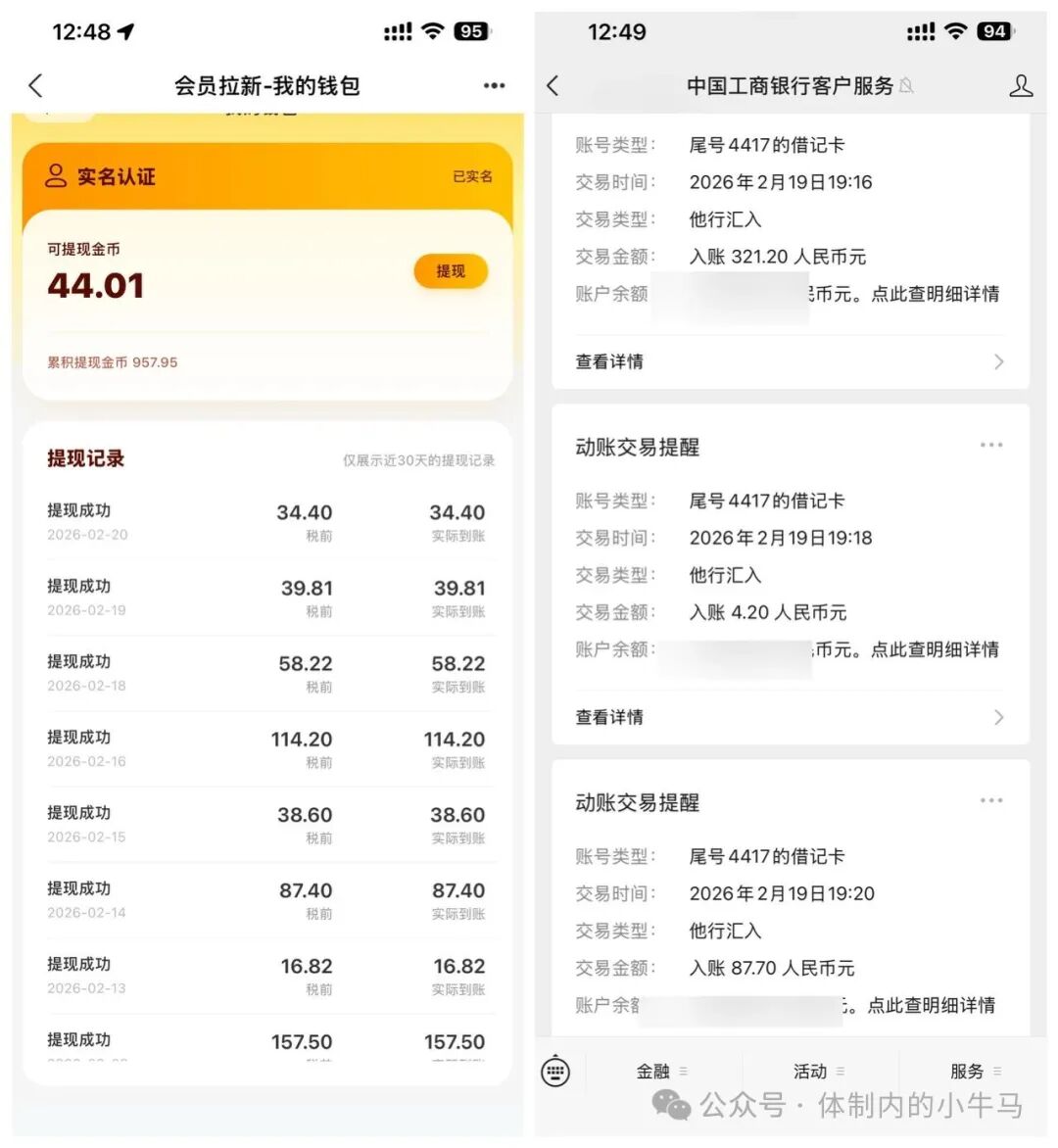
Task: Tap 点此查明细详情 in the 4.20 card
Action: [935, 649]
